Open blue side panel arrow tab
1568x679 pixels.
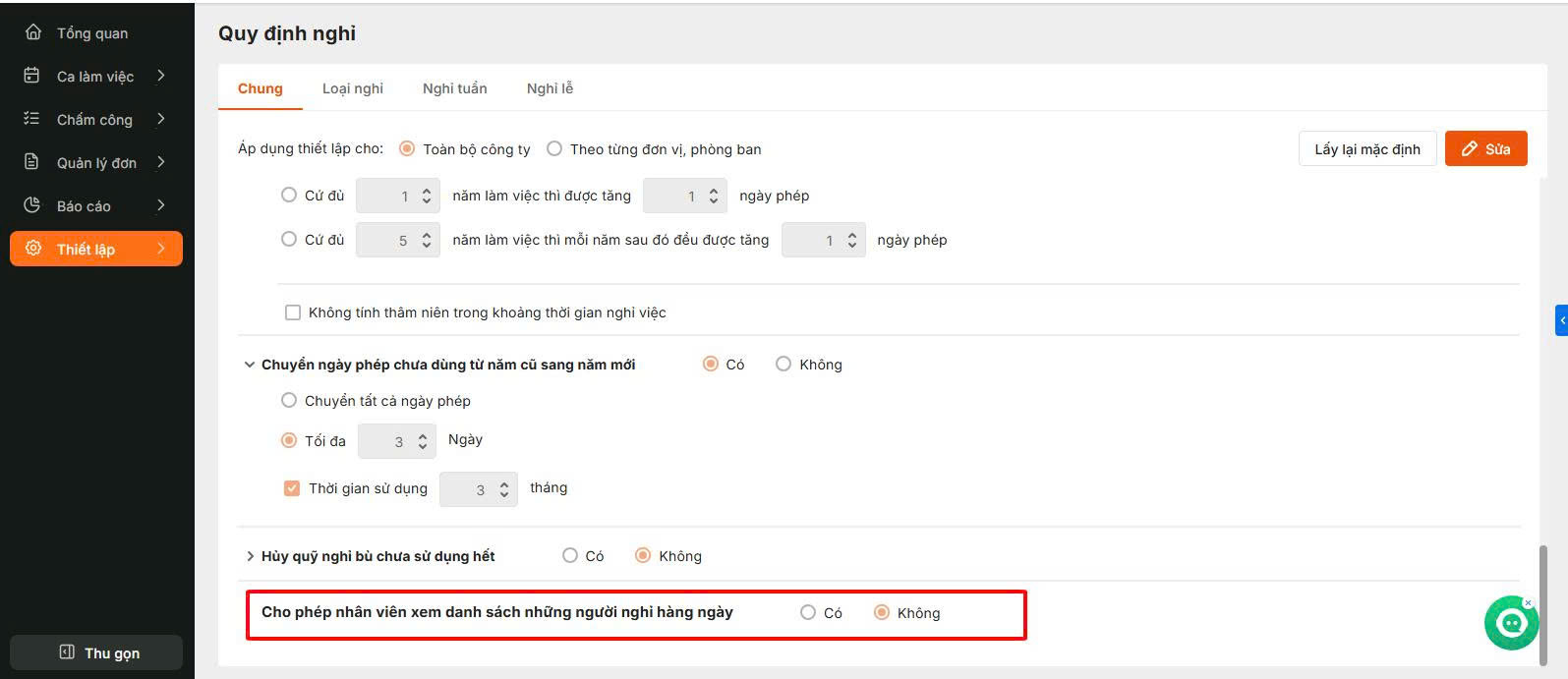1561,320
